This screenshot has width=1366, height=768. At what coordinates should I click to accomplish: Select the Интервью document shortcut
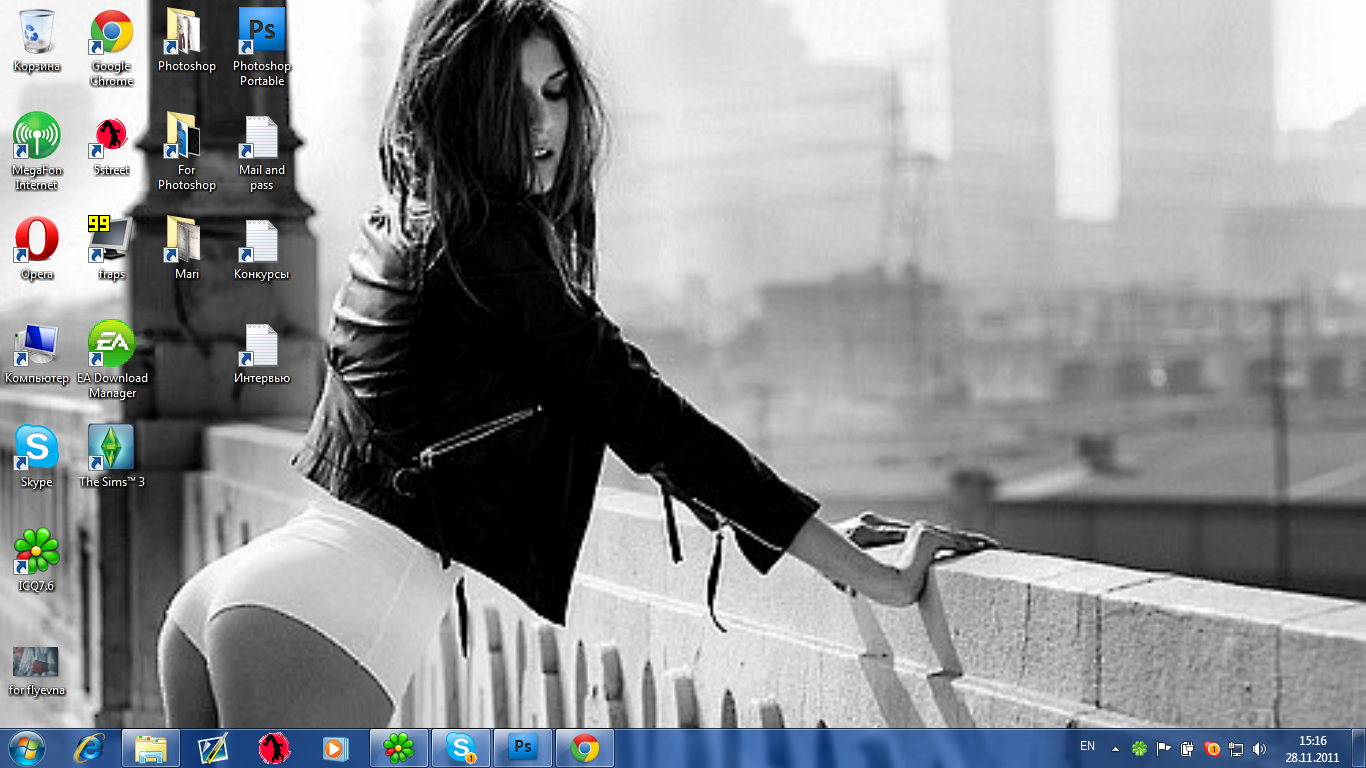pos(262,353)
